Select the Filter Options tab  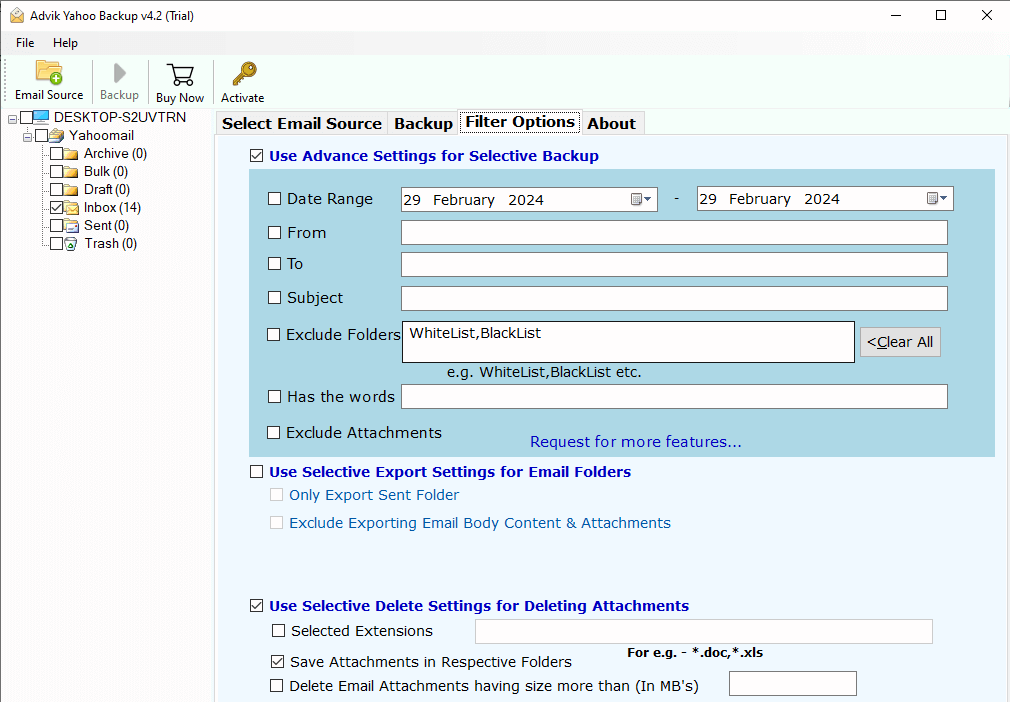tap(520, 122)
